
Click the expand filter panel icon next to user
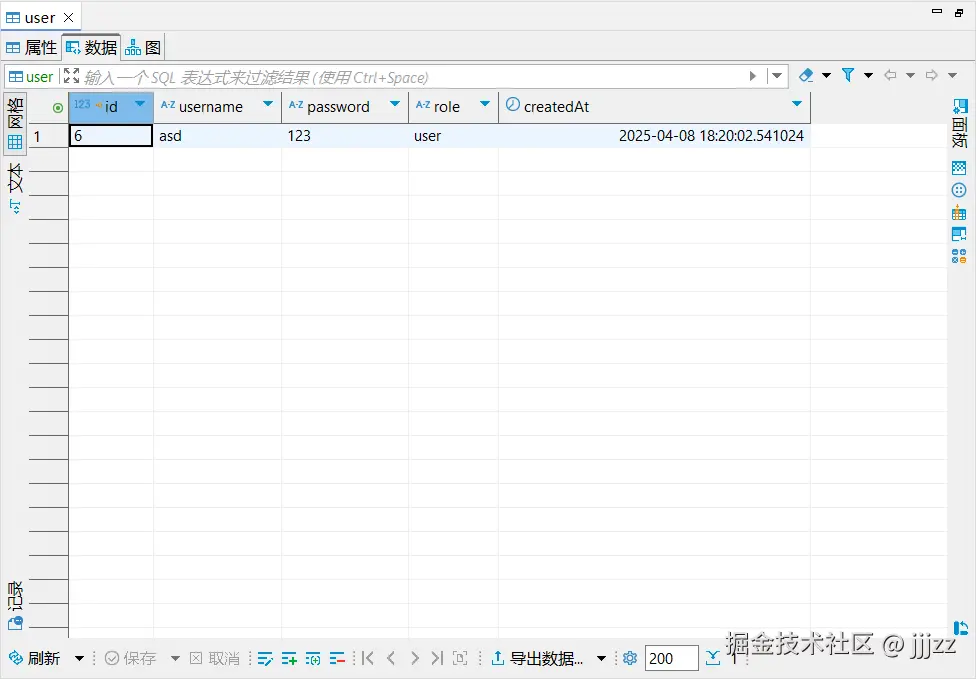pyautogui.click(x=72, y=76)
